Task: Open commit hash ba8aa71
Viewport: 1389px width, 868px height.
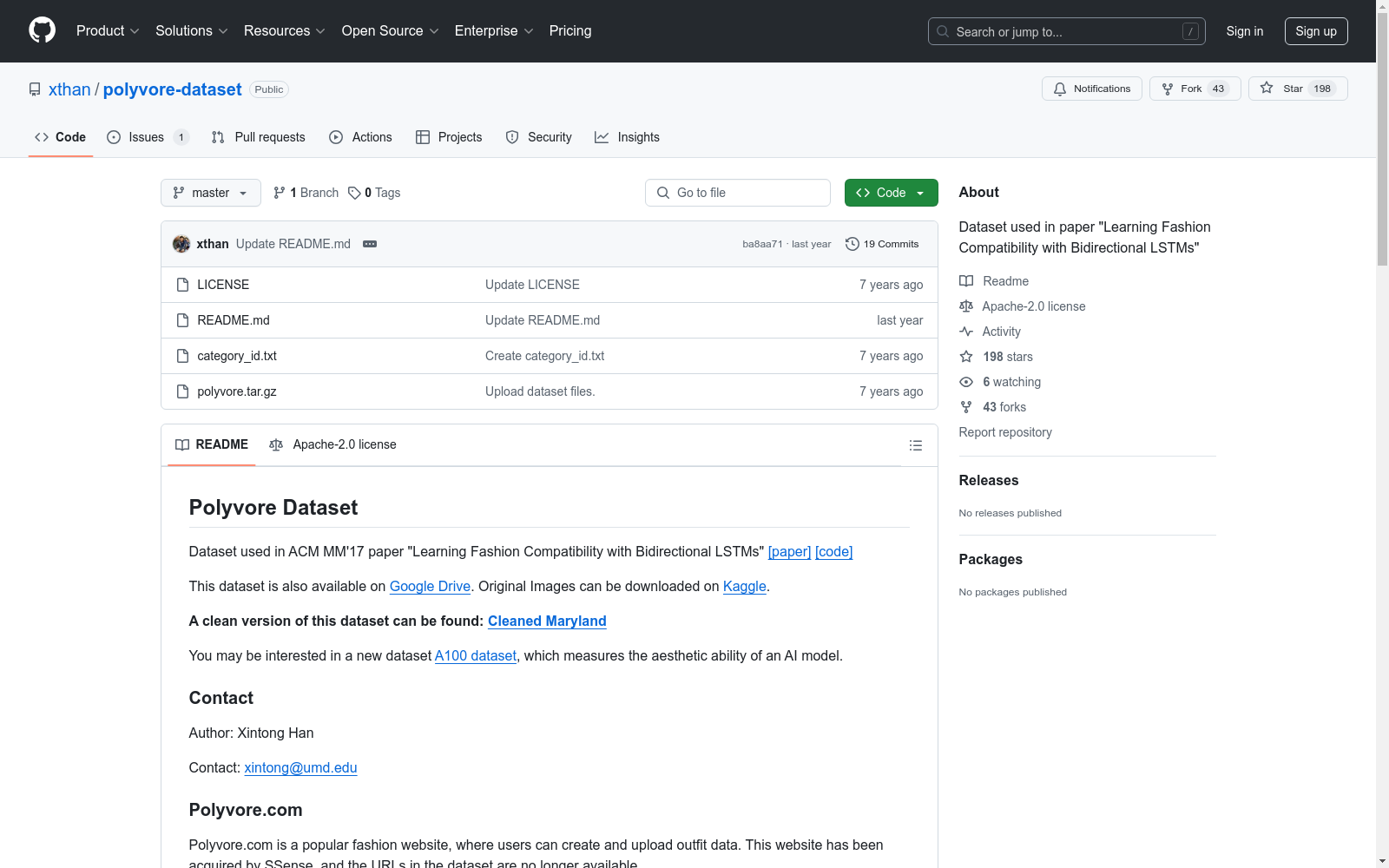Action: (762, 244)
